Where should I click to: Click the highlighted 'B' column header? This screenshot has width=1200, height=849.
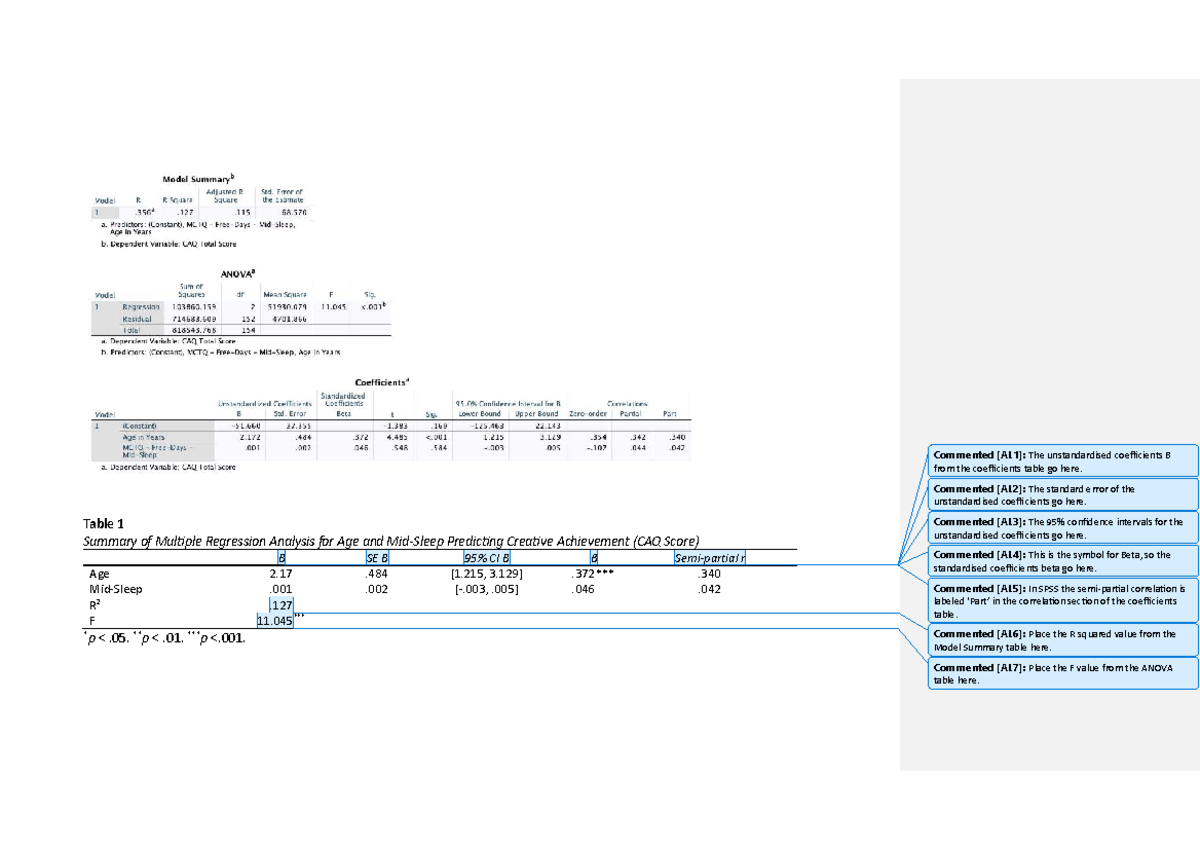pyautogui.click(x=282, y=558)
